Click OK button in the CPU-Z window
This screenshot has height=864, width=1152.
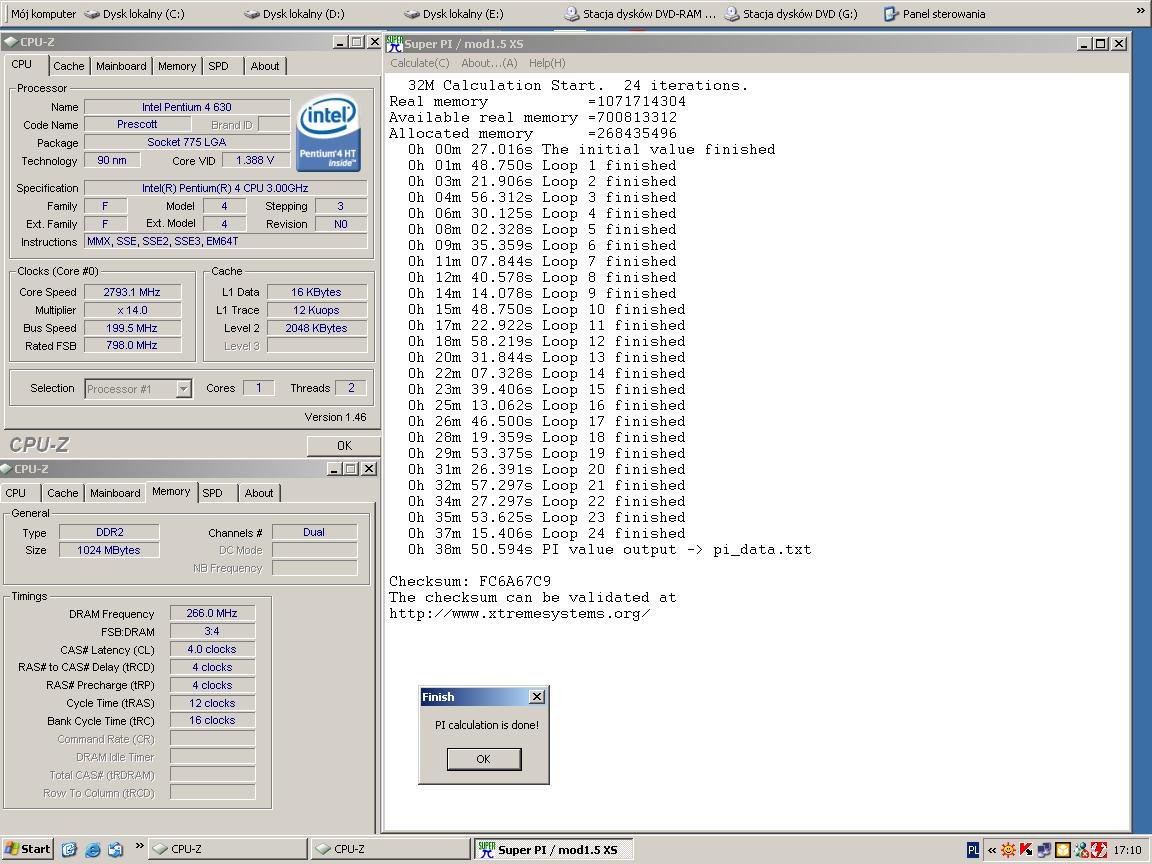pos(344,445)
